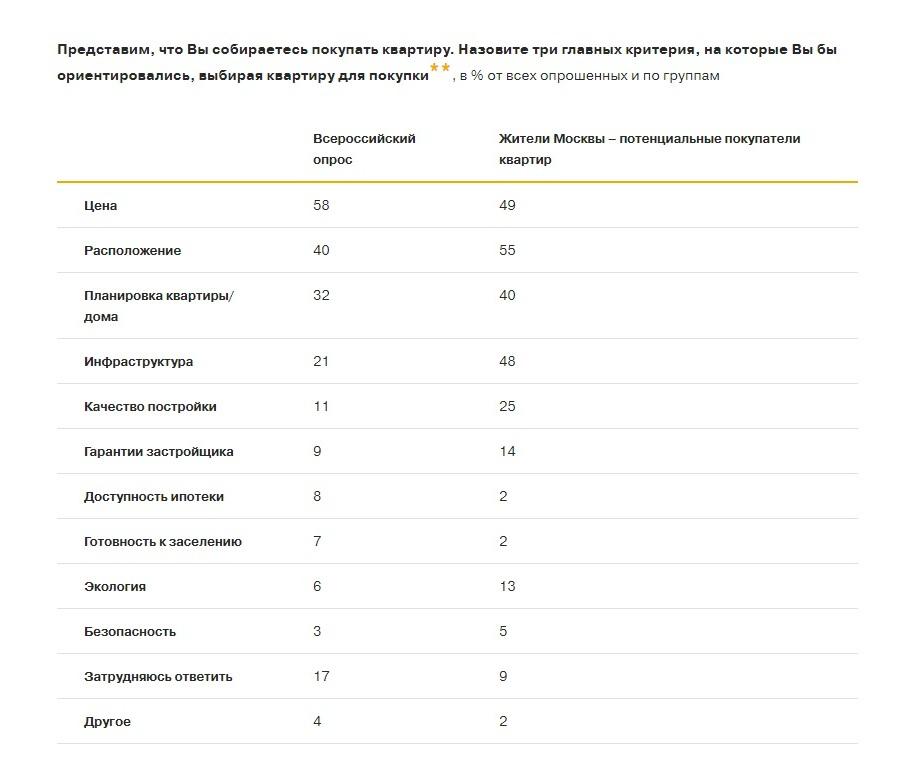Click the value 58 in the Цена row
924x779 pixels.
pyautogui.click(x=321, y=206)
